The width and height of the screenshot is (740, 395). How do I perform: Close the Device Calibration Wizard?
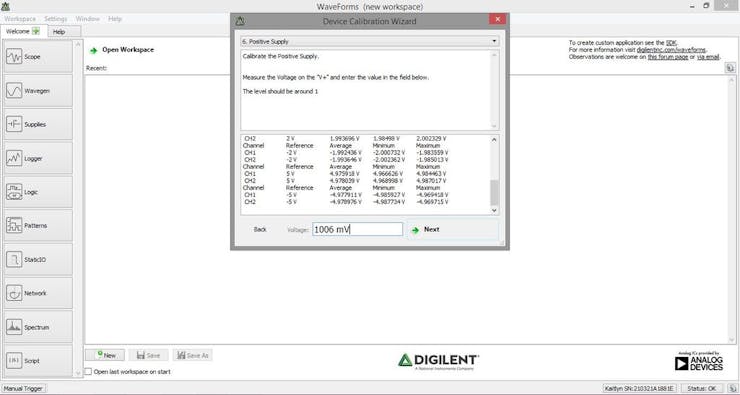(x=497, y=19)
